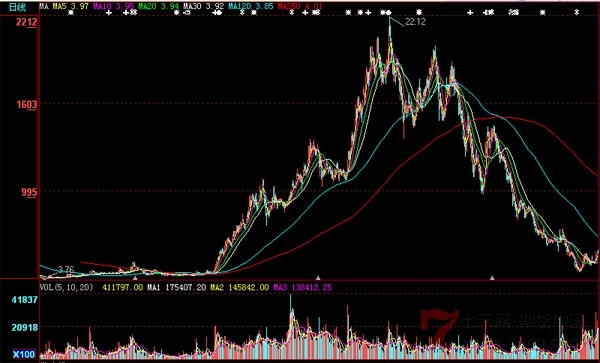Click the plus info marker below MA250 label
Viewport: 600px width, 363px height.
pos(305,13)
